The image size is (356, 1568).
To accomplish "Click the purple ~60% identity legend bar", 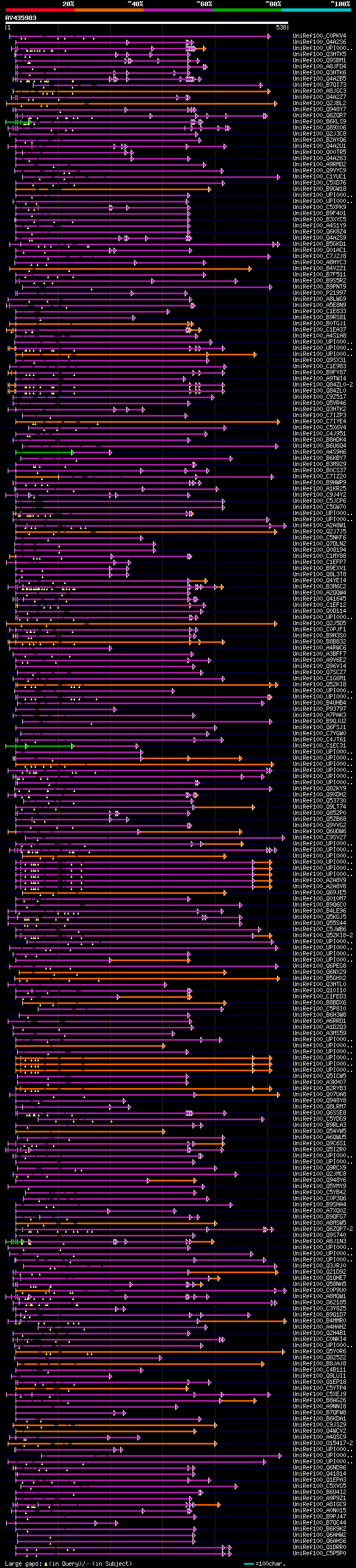I will click(x=177, y=11).
